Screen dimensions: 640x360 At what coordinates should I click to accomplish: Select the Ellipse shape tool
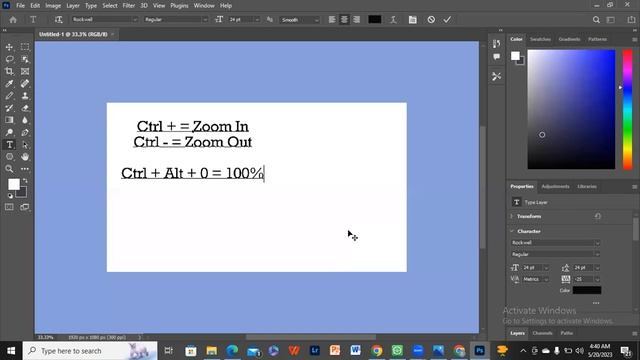[x=9, y=157]
